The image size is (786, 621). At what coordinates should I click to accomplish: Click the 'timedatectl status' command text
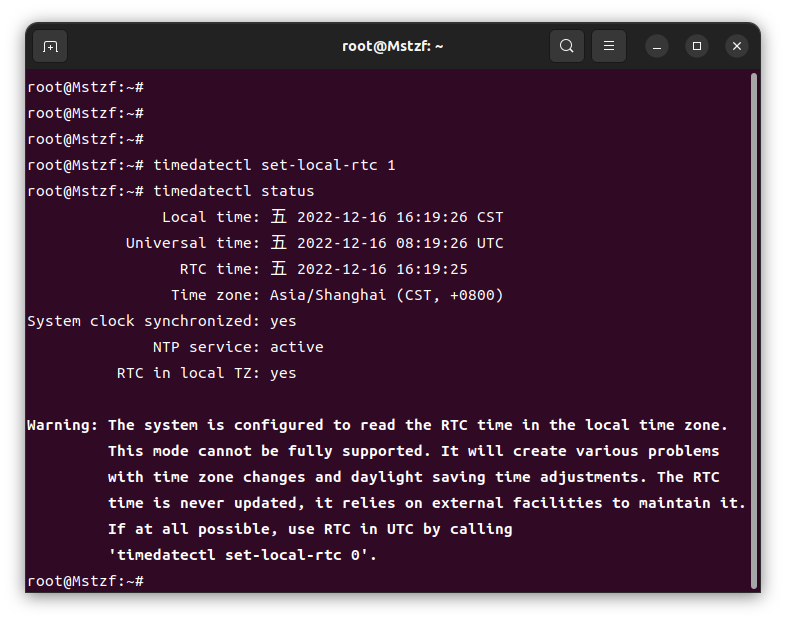(234, 191)
